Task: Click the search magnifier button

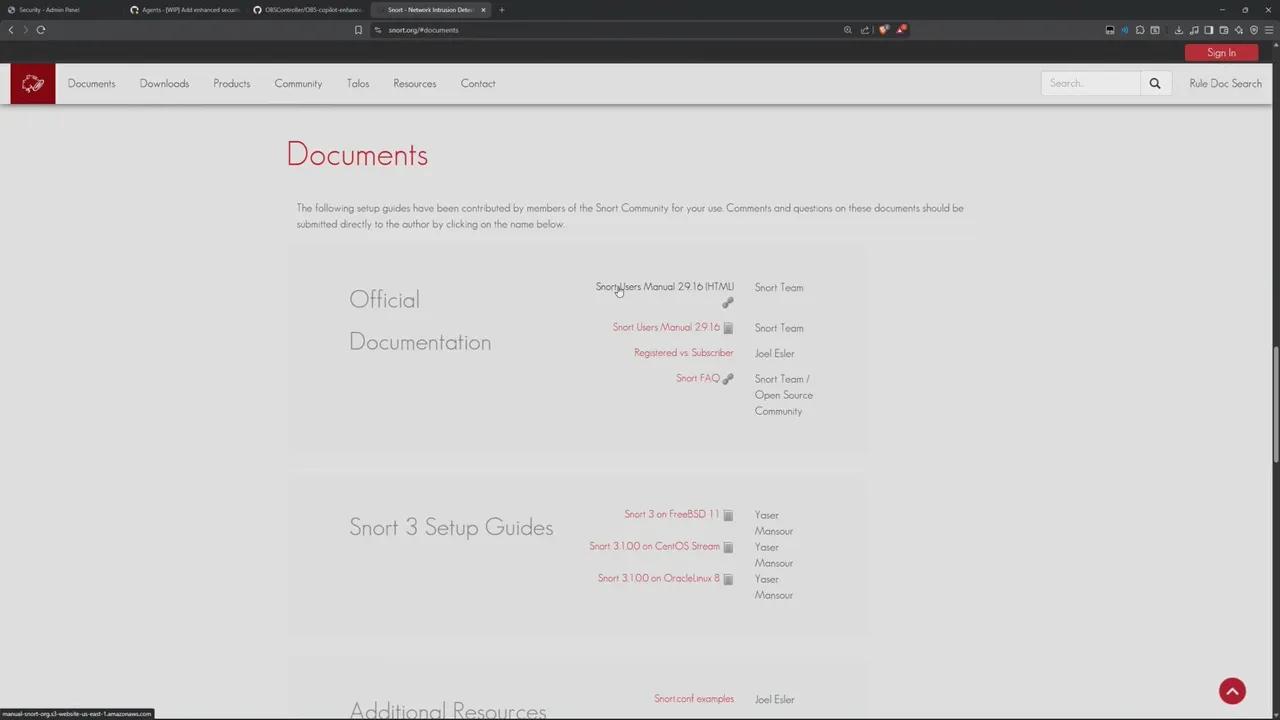Action: click(x=1155, y=84)
